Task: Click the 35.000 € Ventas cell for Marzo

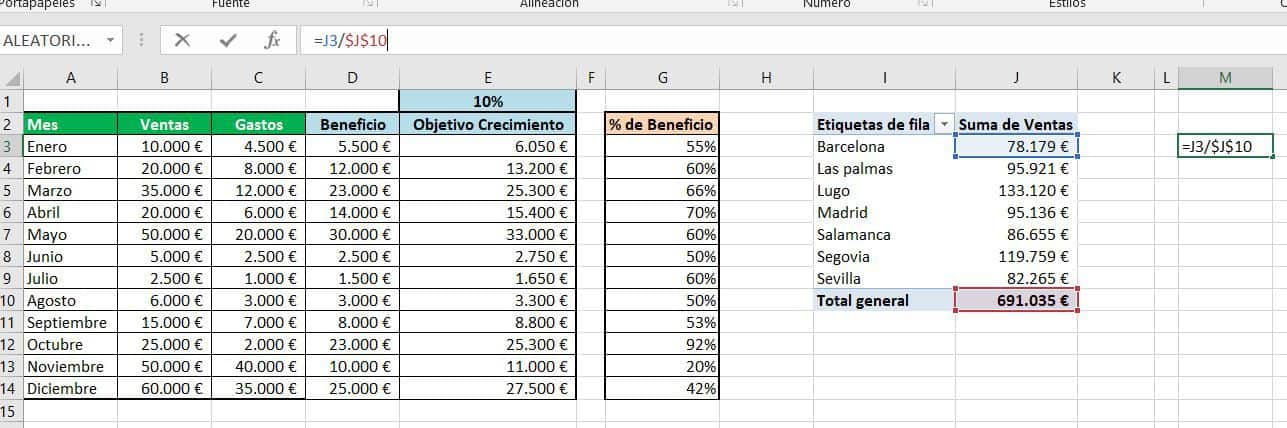Action: [x=164, y=190]
